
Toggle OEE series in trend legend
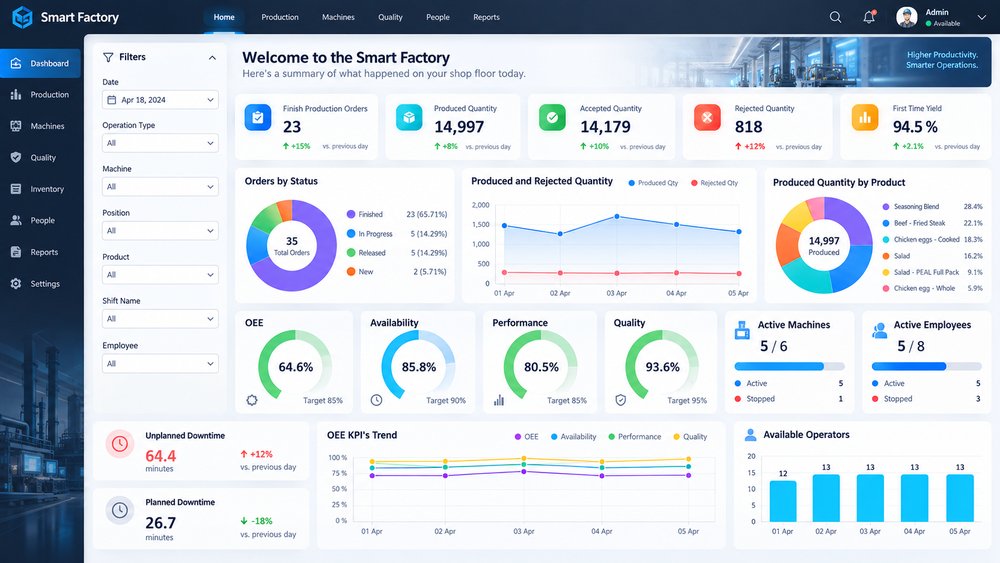[527, 437]
